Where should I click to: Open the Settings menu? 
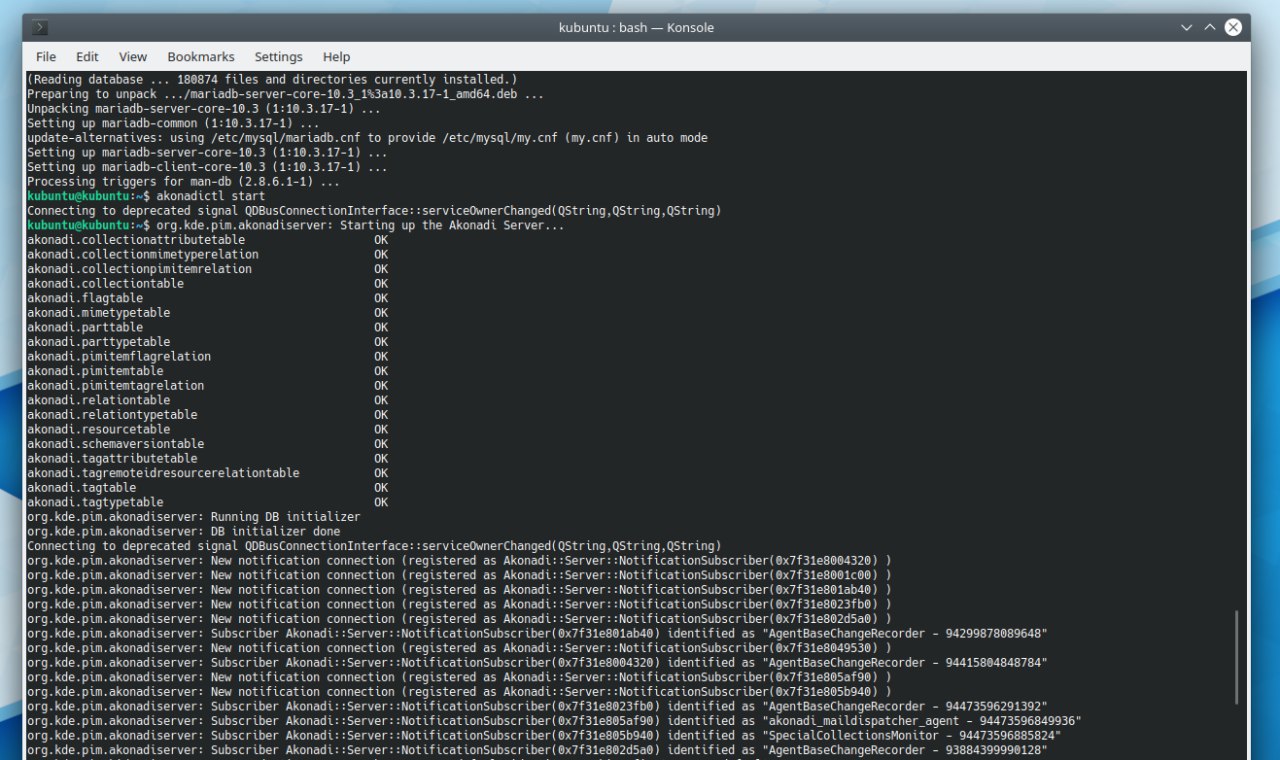tap(278, 57)
